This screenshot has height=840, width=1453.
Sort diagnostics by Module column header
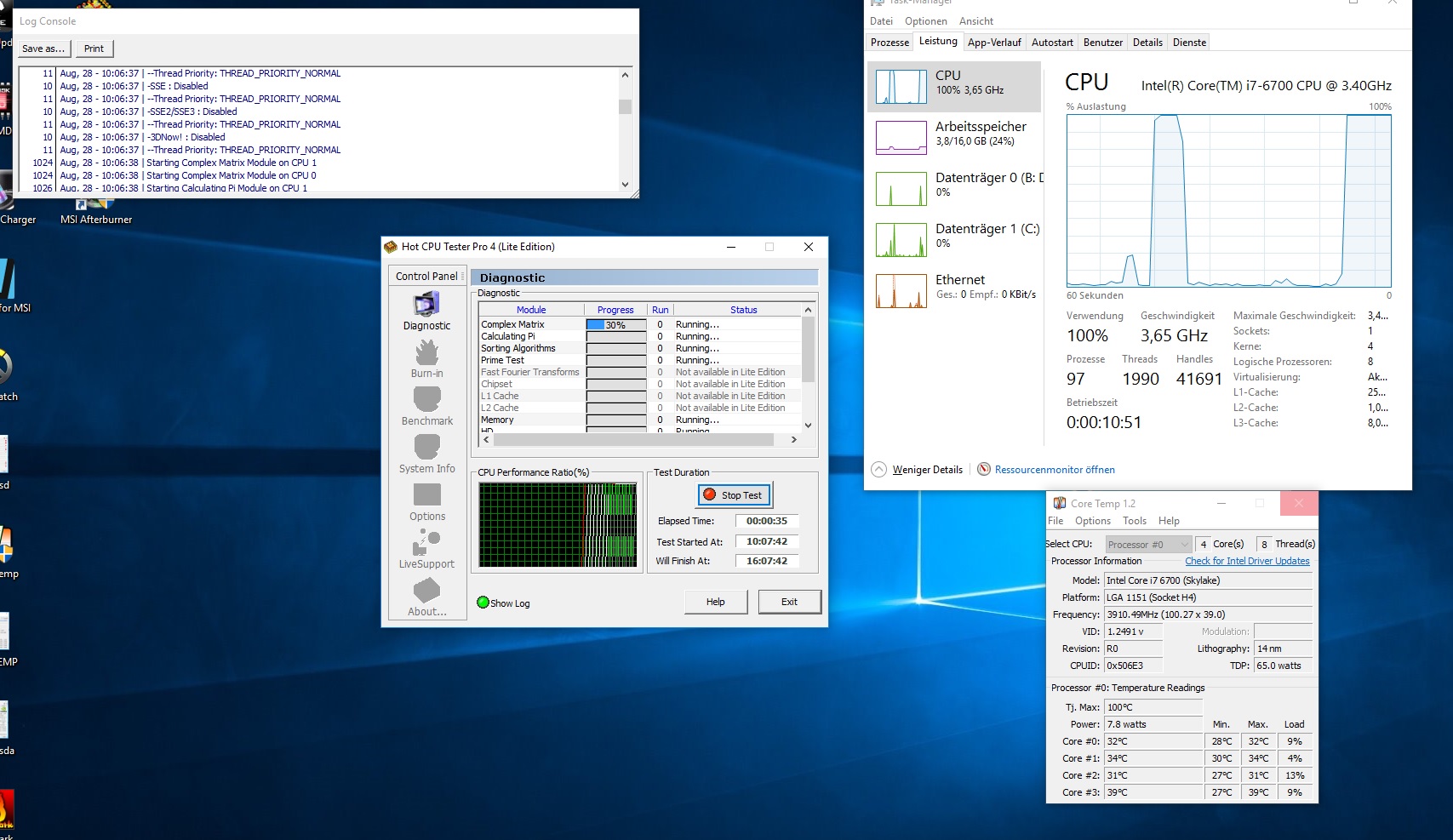point(531,310)
